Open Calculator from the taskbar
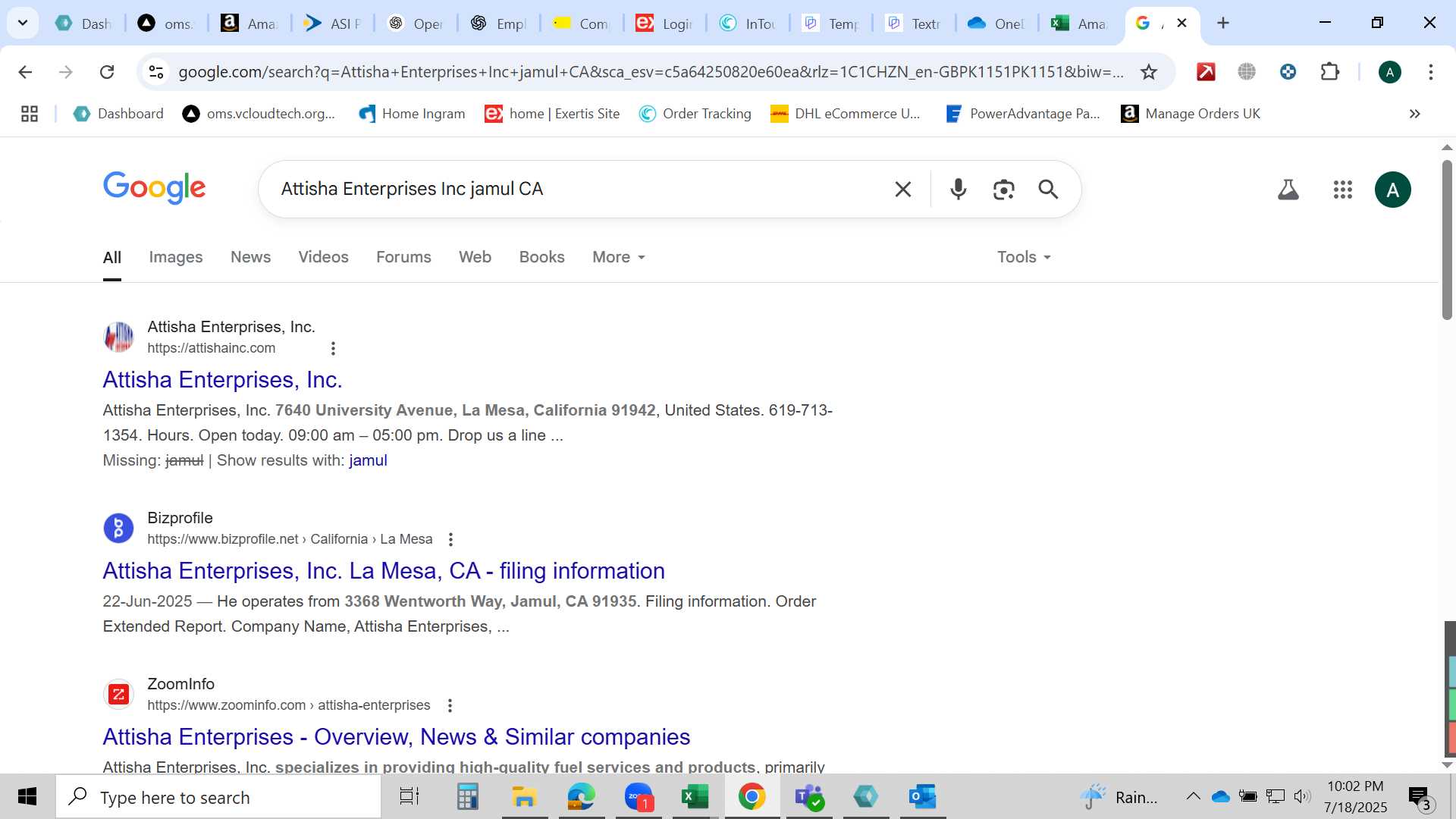Image resolution: width=1456 pixels, height=819 pixels. pyautogui.click(x=467, y=796)
